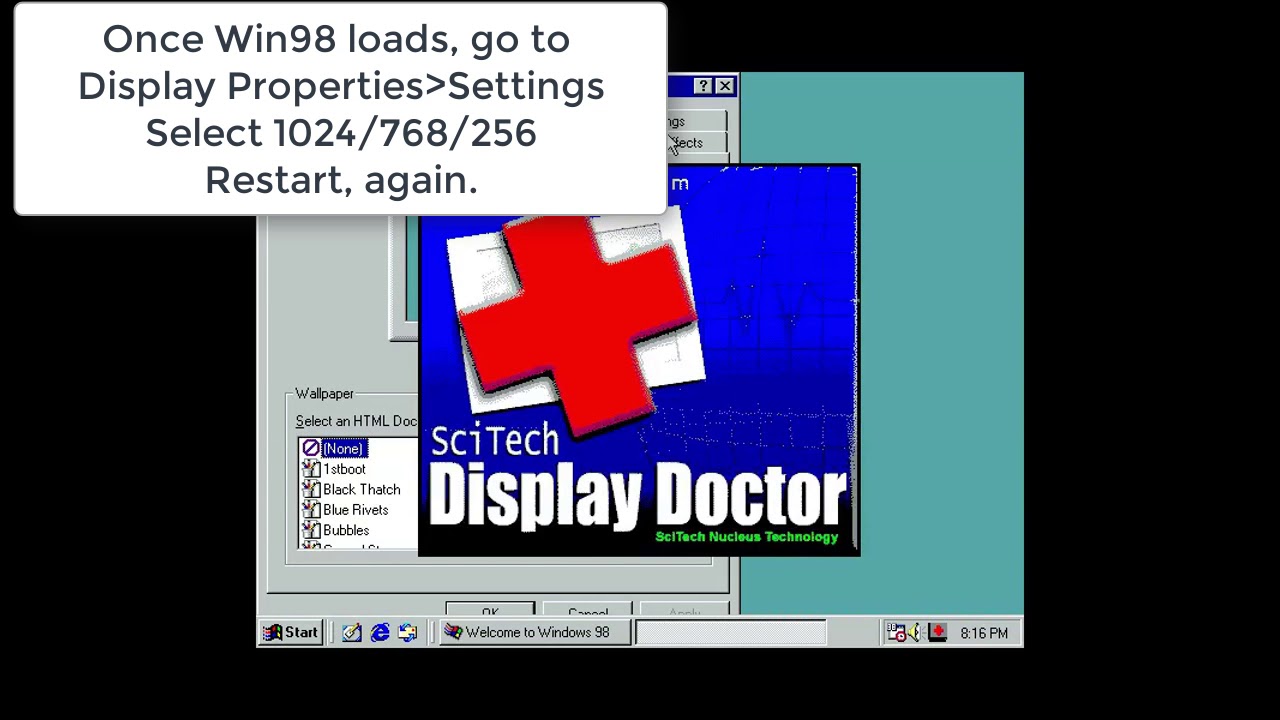Dismiss the SciTech Display Doctor splash image
This screenshot has width=1280, height=720.
638,360
